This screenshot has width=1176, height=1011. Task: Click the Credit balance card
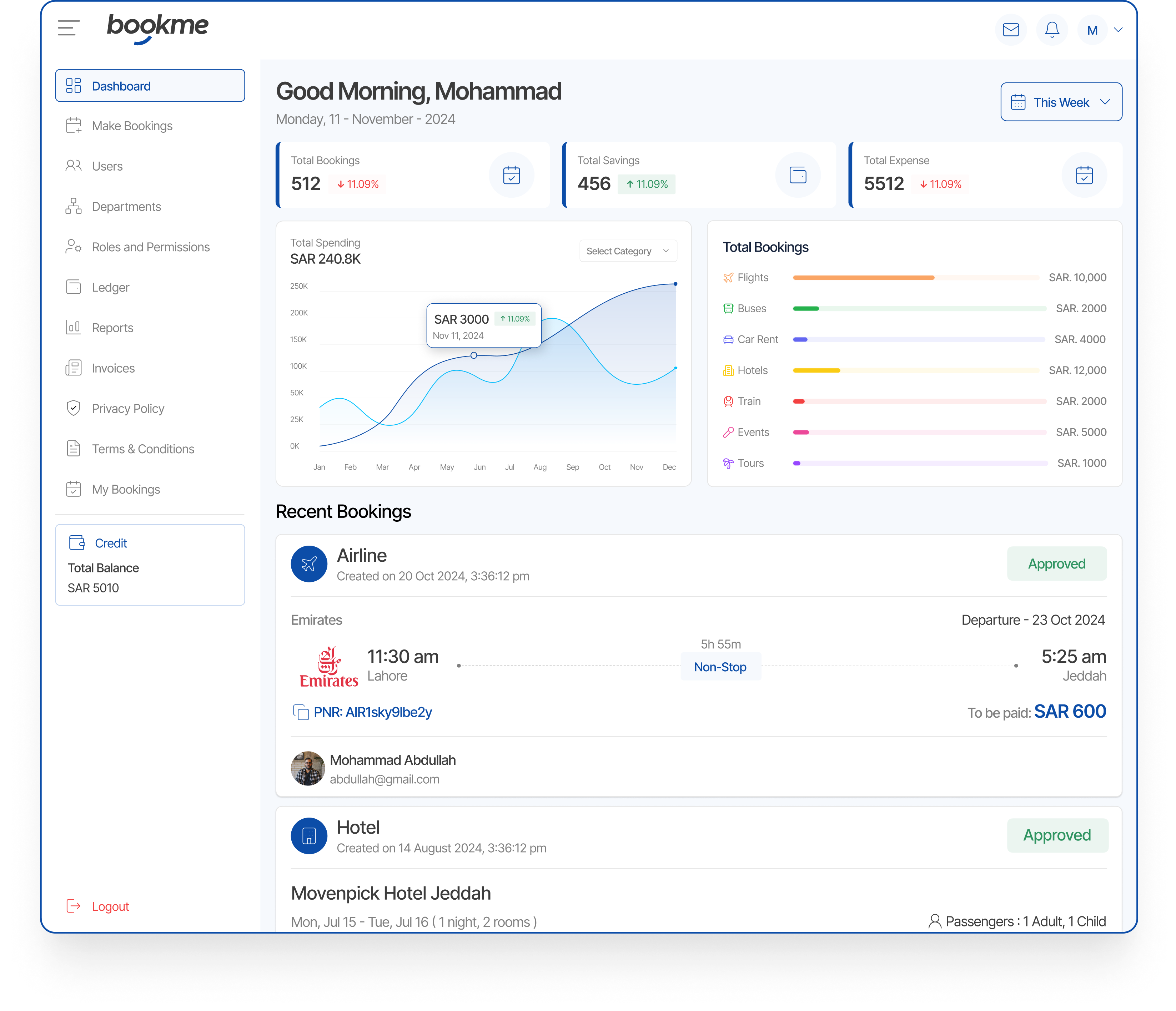point(150,565)
